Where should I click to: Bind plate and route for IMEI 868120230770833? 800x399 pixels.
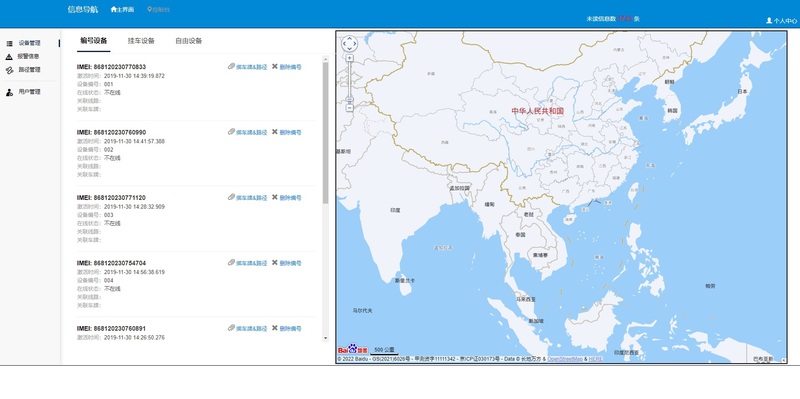coord(247,67)
